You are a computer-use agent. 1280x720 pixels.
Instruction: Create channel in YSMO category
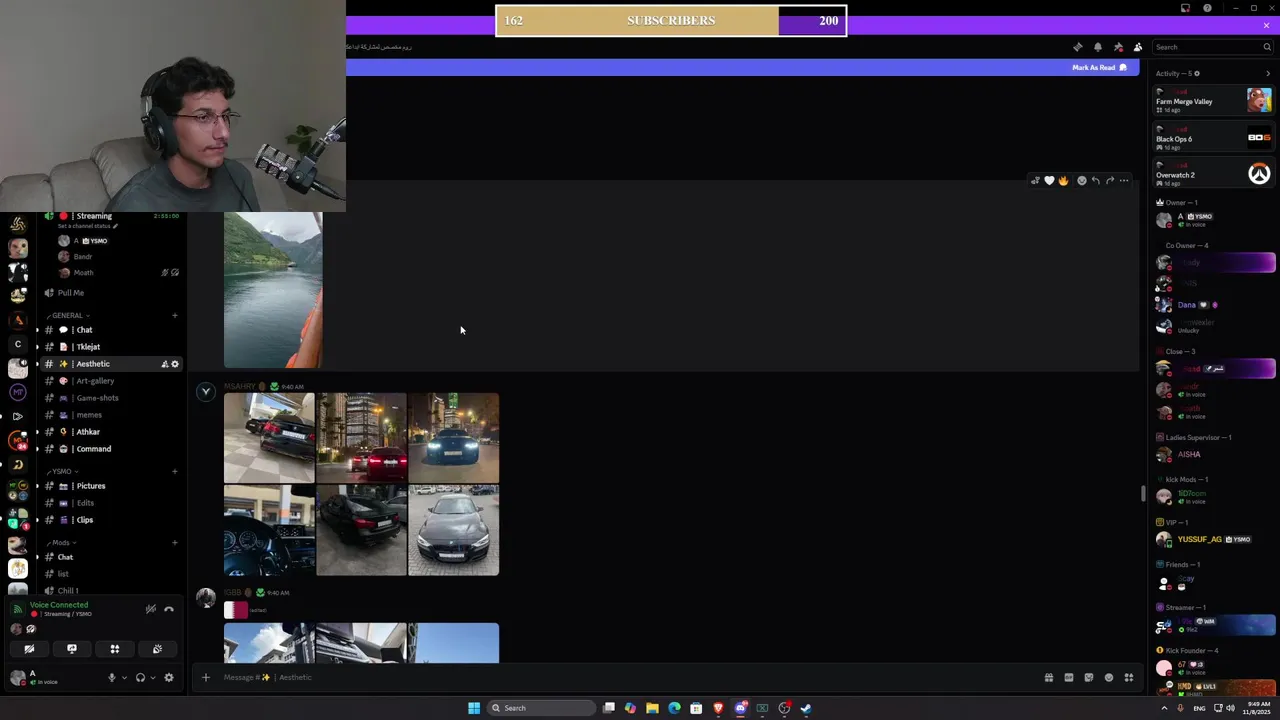(x=174, y=471)
